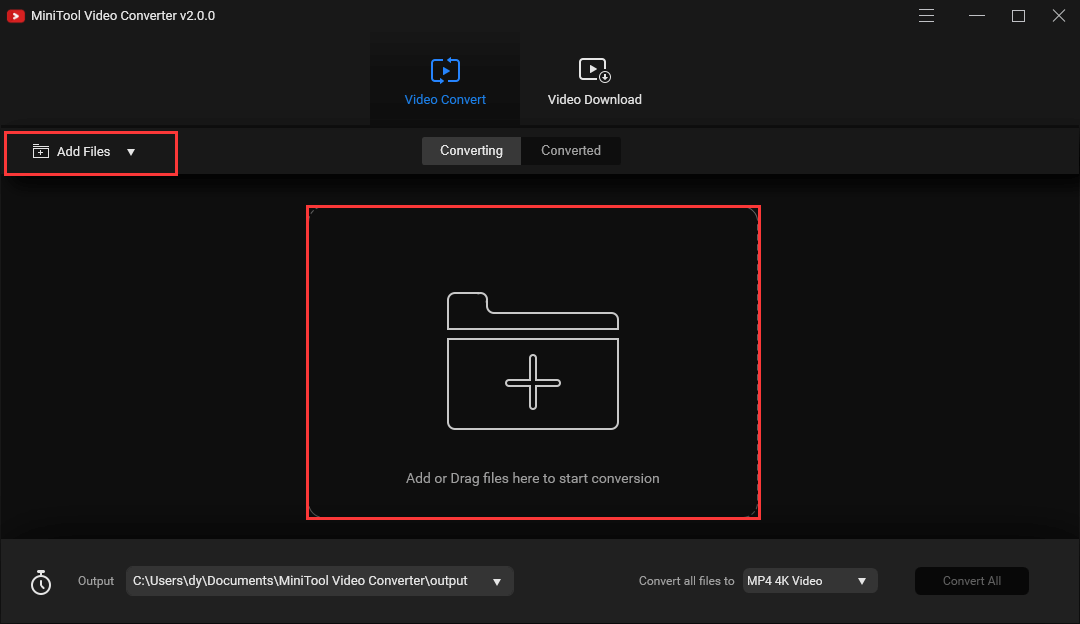Open the Video Convert tab

[445, 81]
